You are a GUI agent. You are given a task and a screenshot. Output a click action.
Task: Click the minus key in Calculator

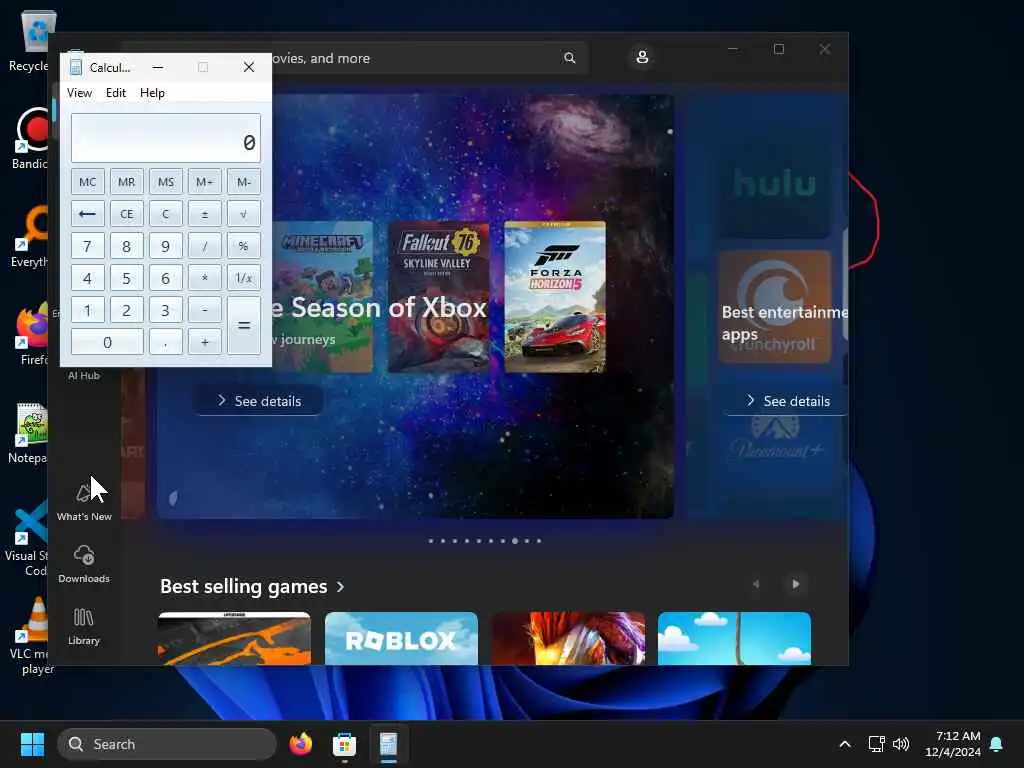click(x=204, y=310)
